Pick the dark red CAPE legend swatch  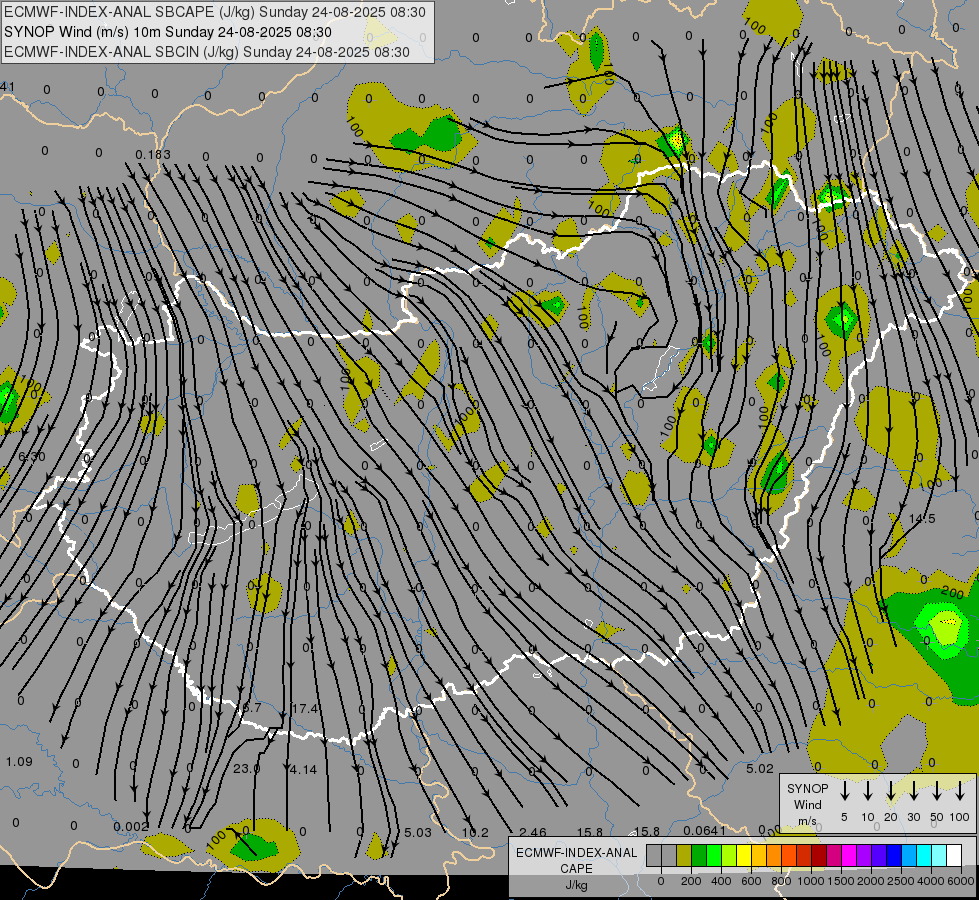coord(819,855)
